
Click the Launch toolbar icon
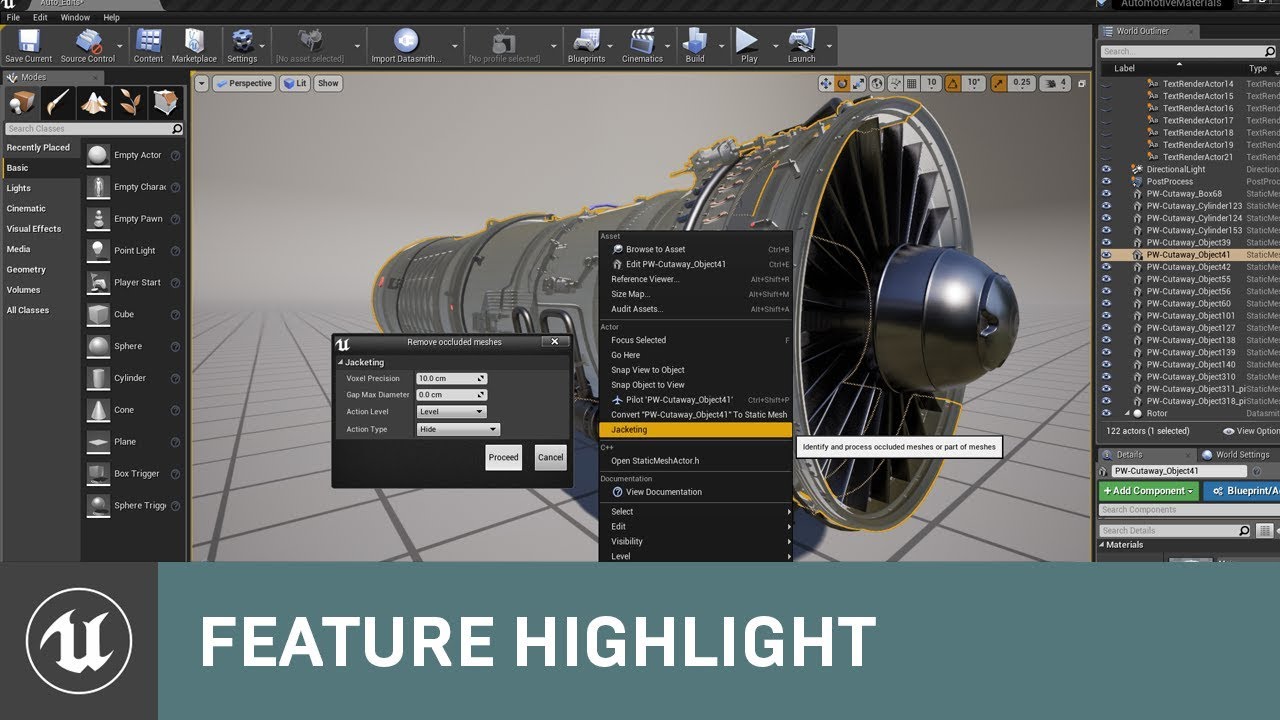(801, 41)
